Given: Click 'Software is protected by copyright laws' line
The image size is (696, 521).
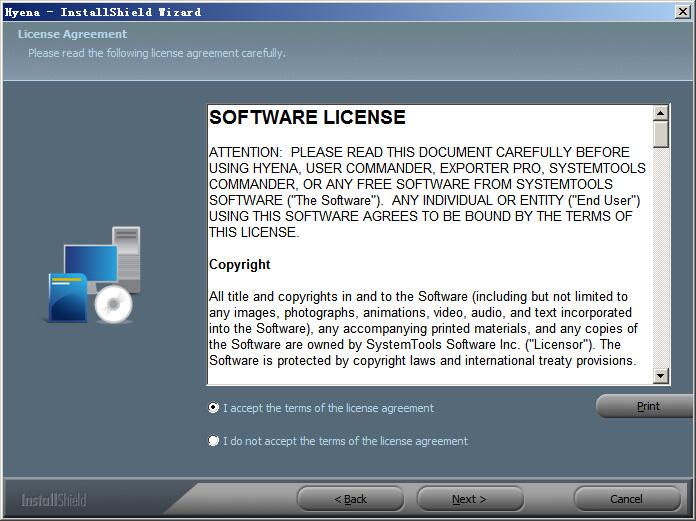Looking at the screenshot, I should 423,360.
